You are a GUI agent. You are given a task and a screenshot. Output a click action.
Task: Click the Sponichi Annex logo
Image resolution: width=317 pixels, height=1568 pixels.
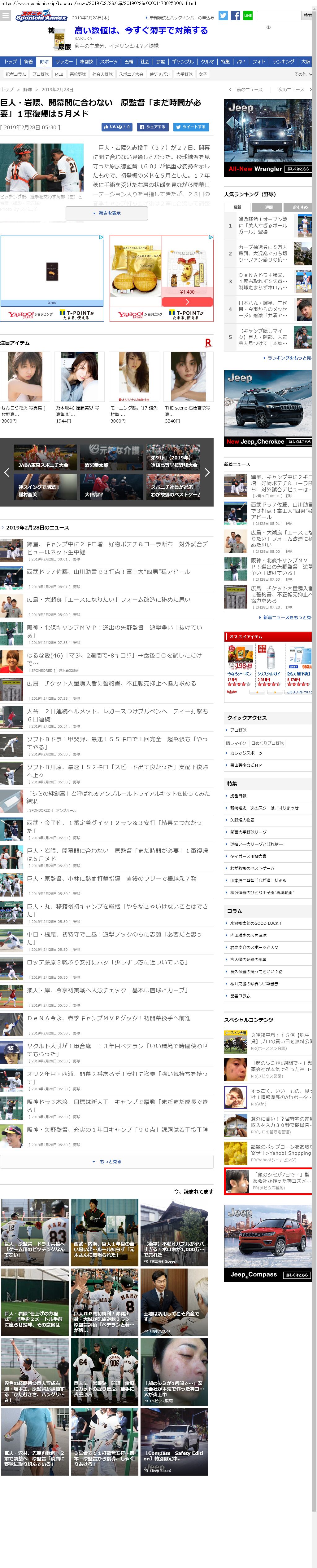pos(41,16)
